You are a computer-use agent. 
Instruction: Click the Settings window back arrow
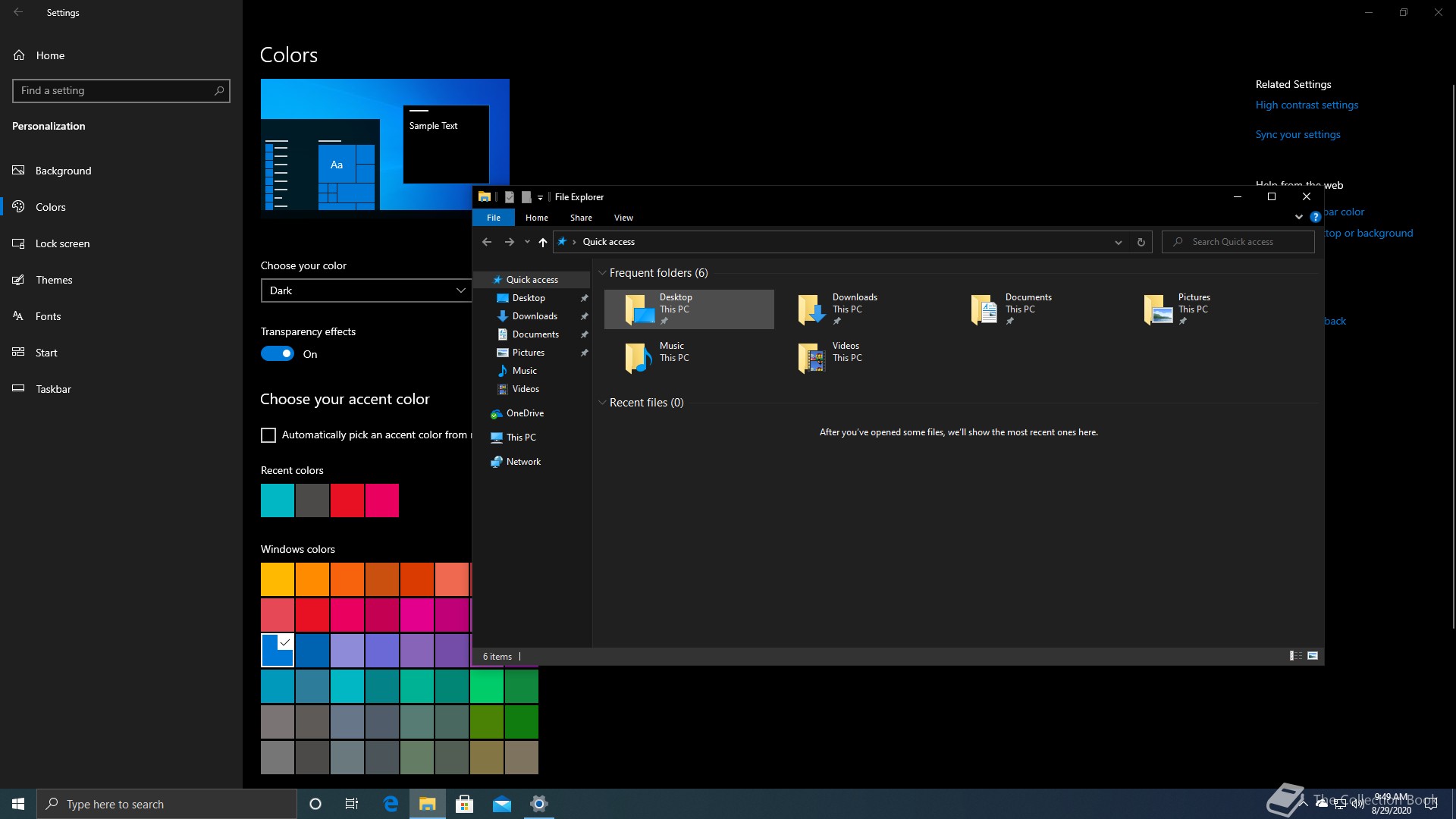coord(18,12)
